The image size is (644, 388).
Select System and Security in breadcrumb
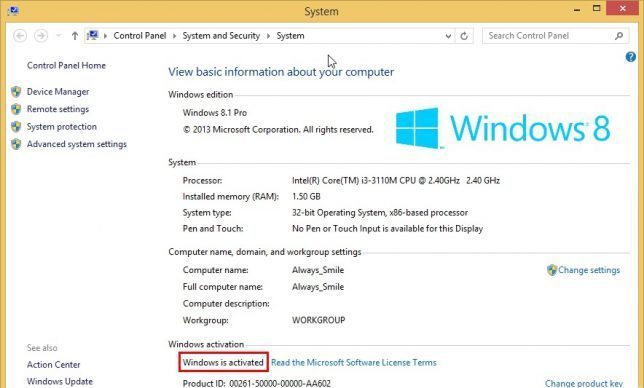[221, 36]
